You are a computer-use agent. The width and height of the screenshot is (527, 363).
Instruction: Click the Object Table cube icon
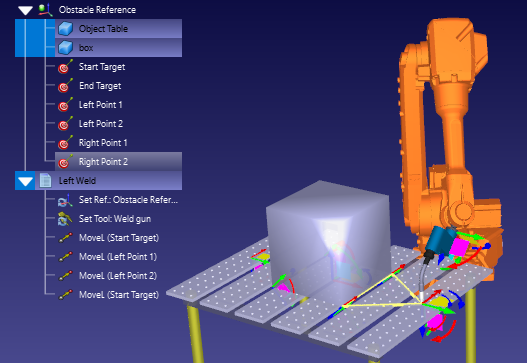[x=65, y=29]
